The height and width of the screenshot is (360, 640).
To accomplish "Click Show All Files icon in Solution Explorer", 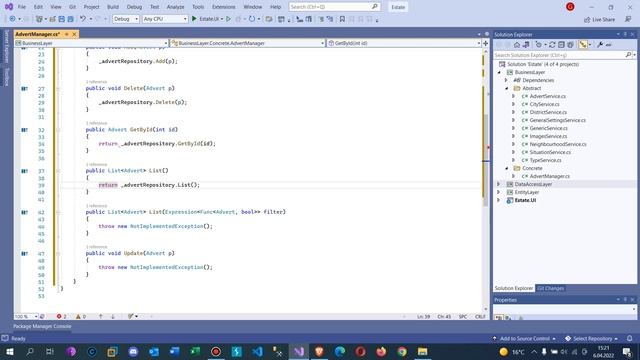I will coord(570,45).
